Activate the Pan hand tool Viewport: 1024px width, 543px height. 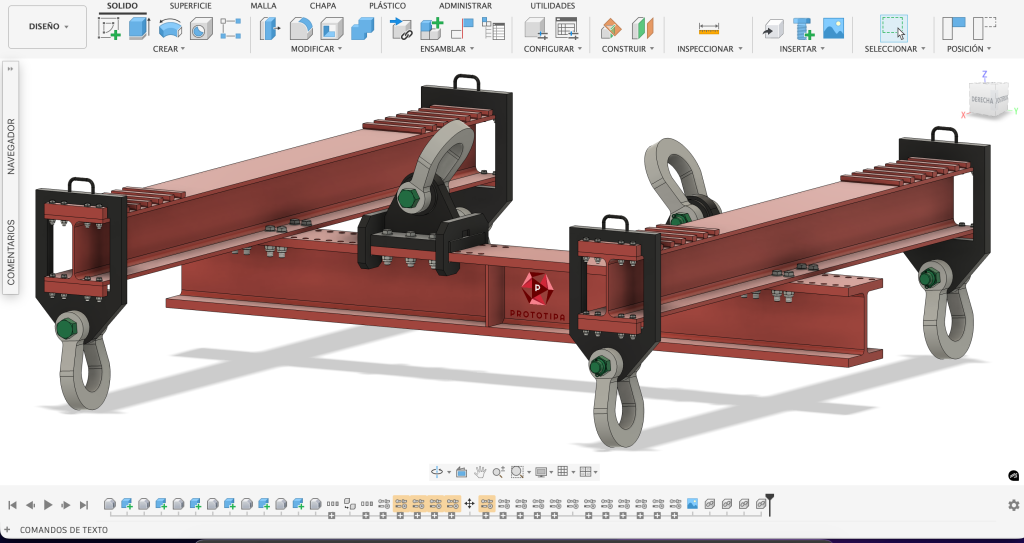click(480, 472)
